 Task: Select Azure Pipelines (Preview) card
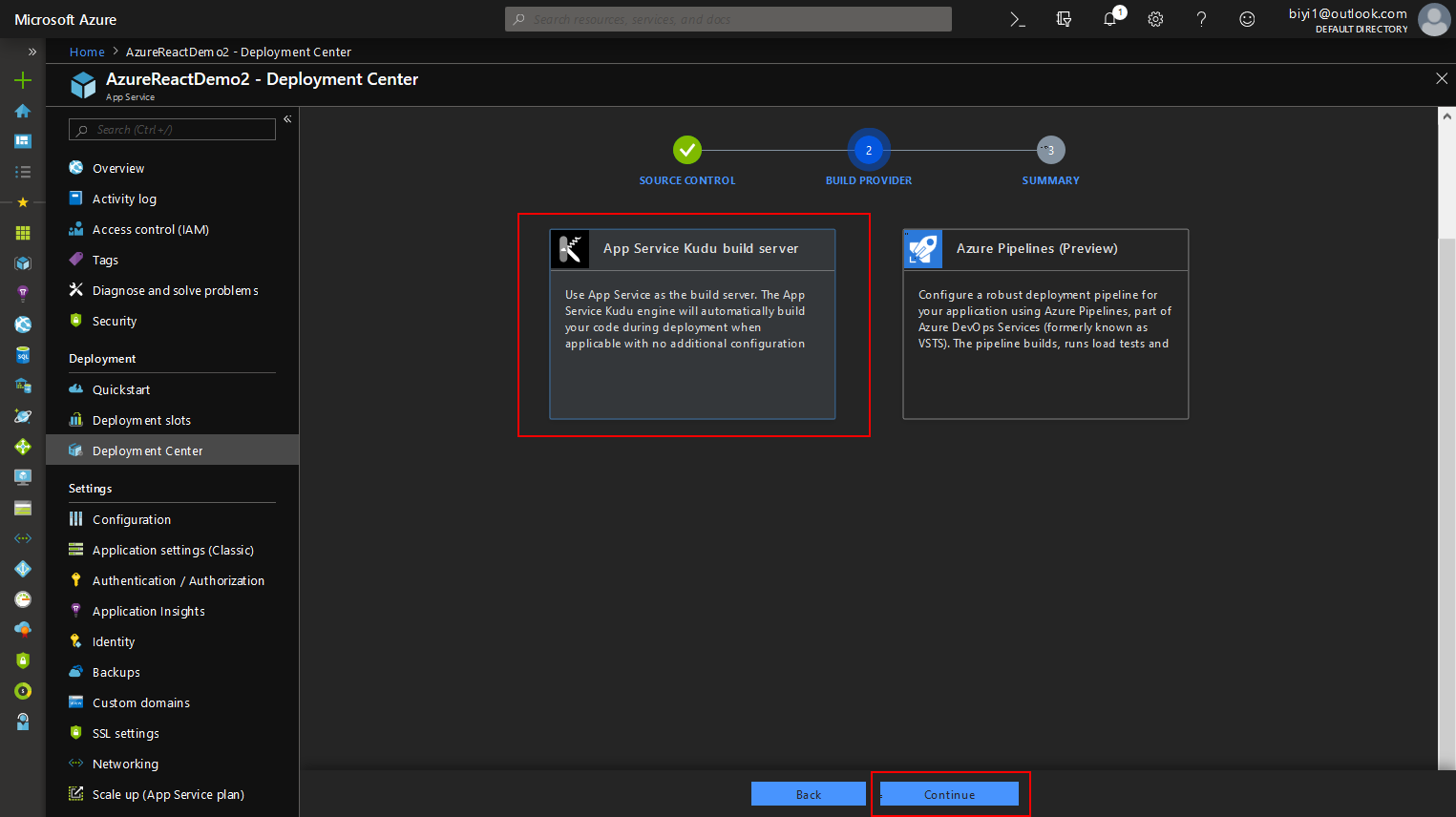[x=1045, y=324]
